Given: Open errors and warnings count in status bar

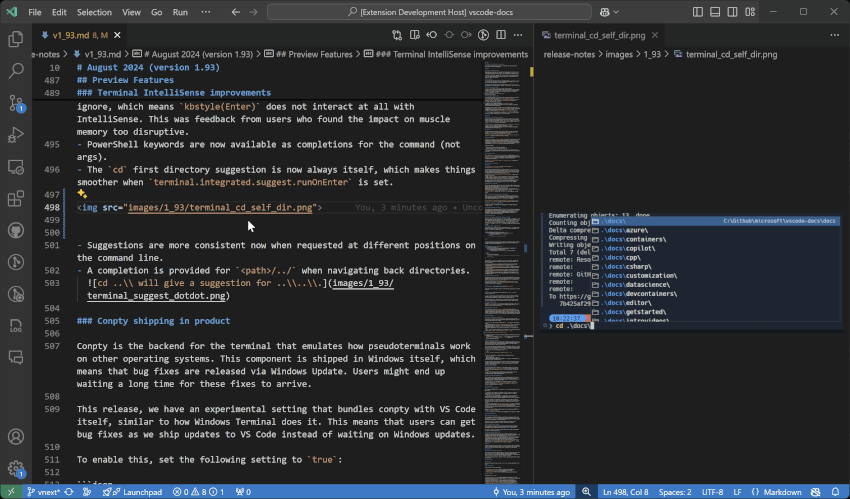Looking at the screenshot, I should pyautogui.click(x=198, y=492).
